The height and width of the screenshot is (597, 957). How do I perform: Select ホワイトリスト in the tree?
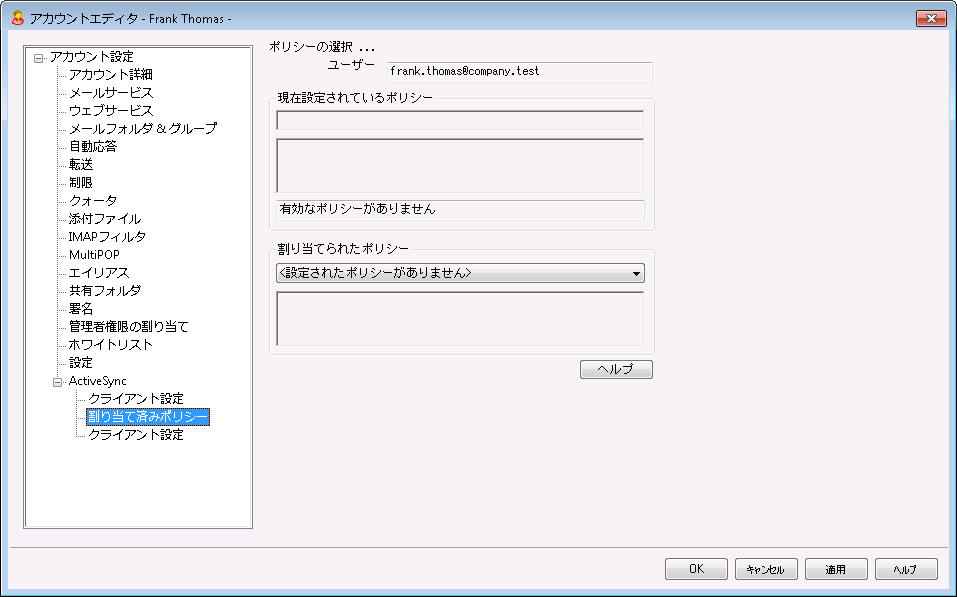pos(110,345)
